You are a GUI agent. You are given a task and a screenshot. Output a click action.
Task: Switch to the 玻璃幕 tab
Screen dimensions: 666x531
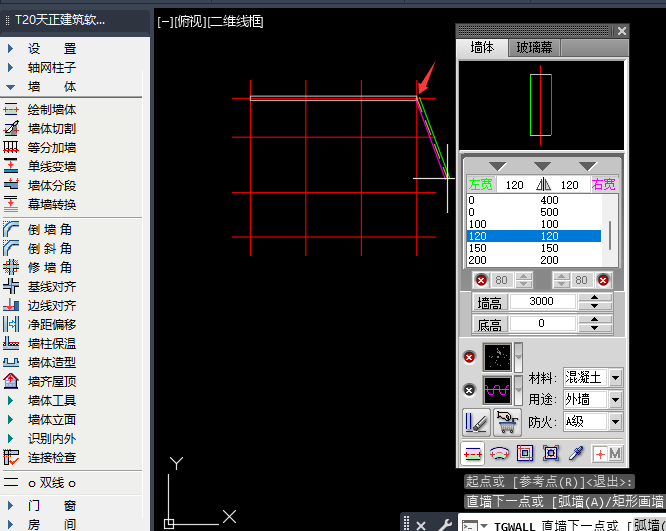click(x=534, y=48)
